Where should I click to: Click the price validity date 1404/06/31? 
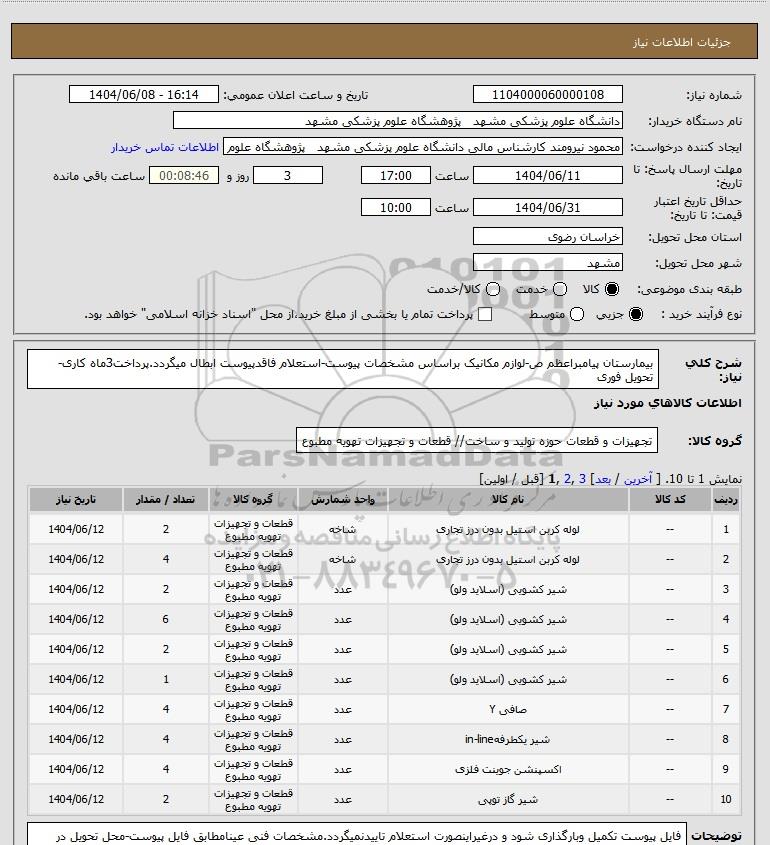click(547, 207)
